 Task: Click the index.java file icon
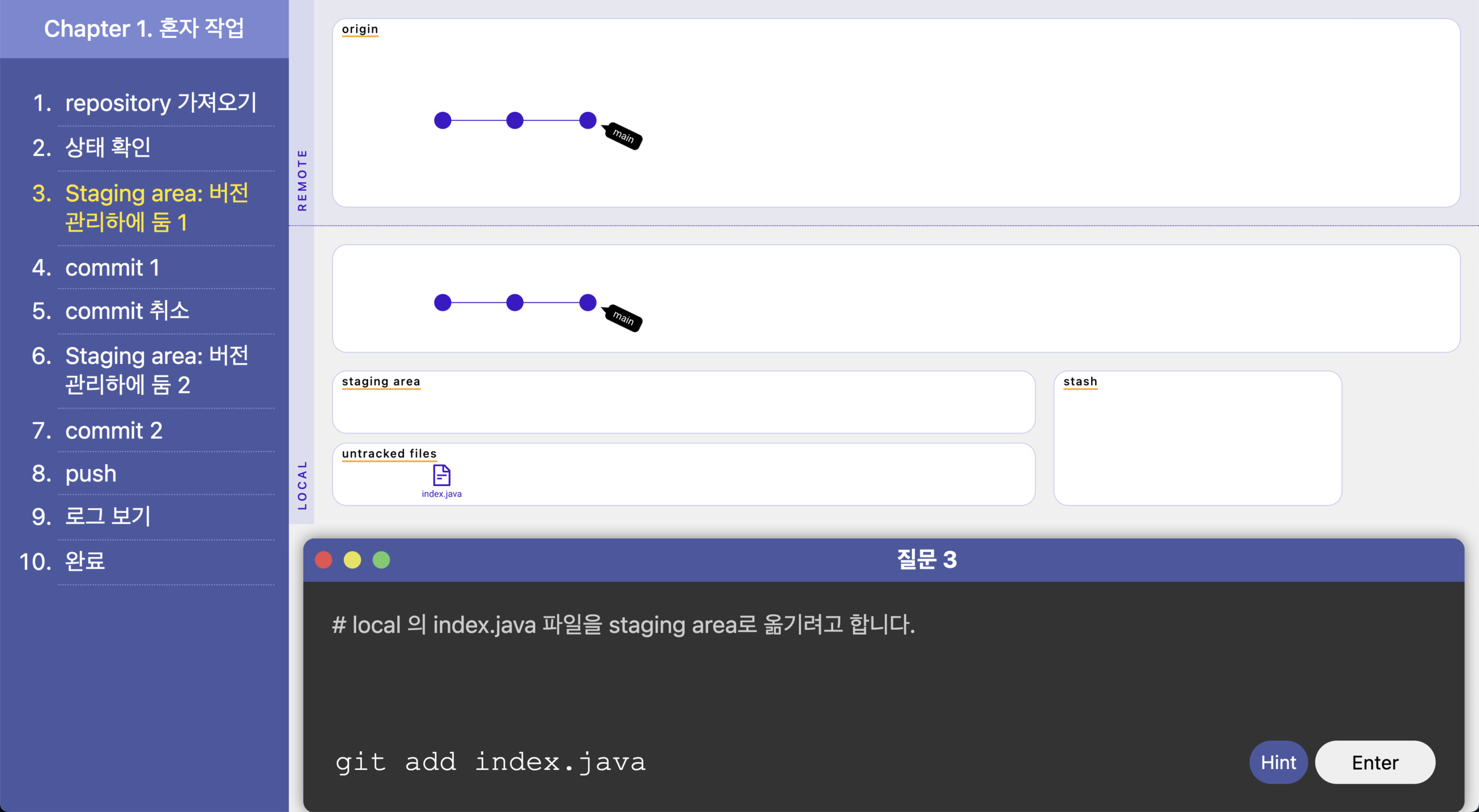coord(441,475)
